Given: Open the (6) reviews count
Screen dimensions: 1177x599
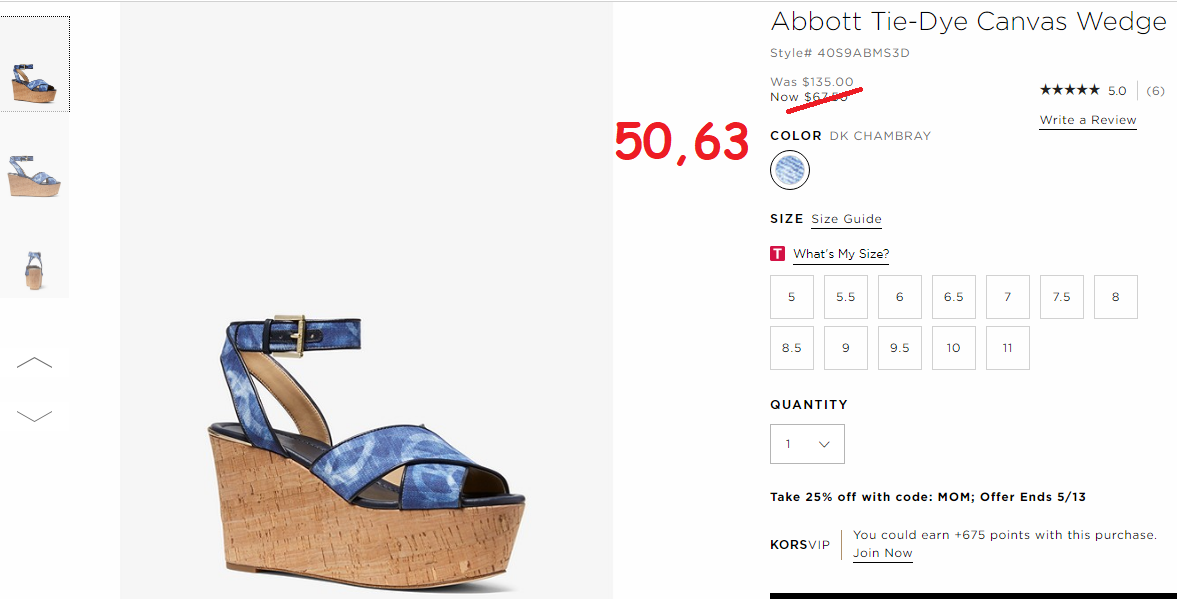Looking at the screenshot, I should [1155, 91].
